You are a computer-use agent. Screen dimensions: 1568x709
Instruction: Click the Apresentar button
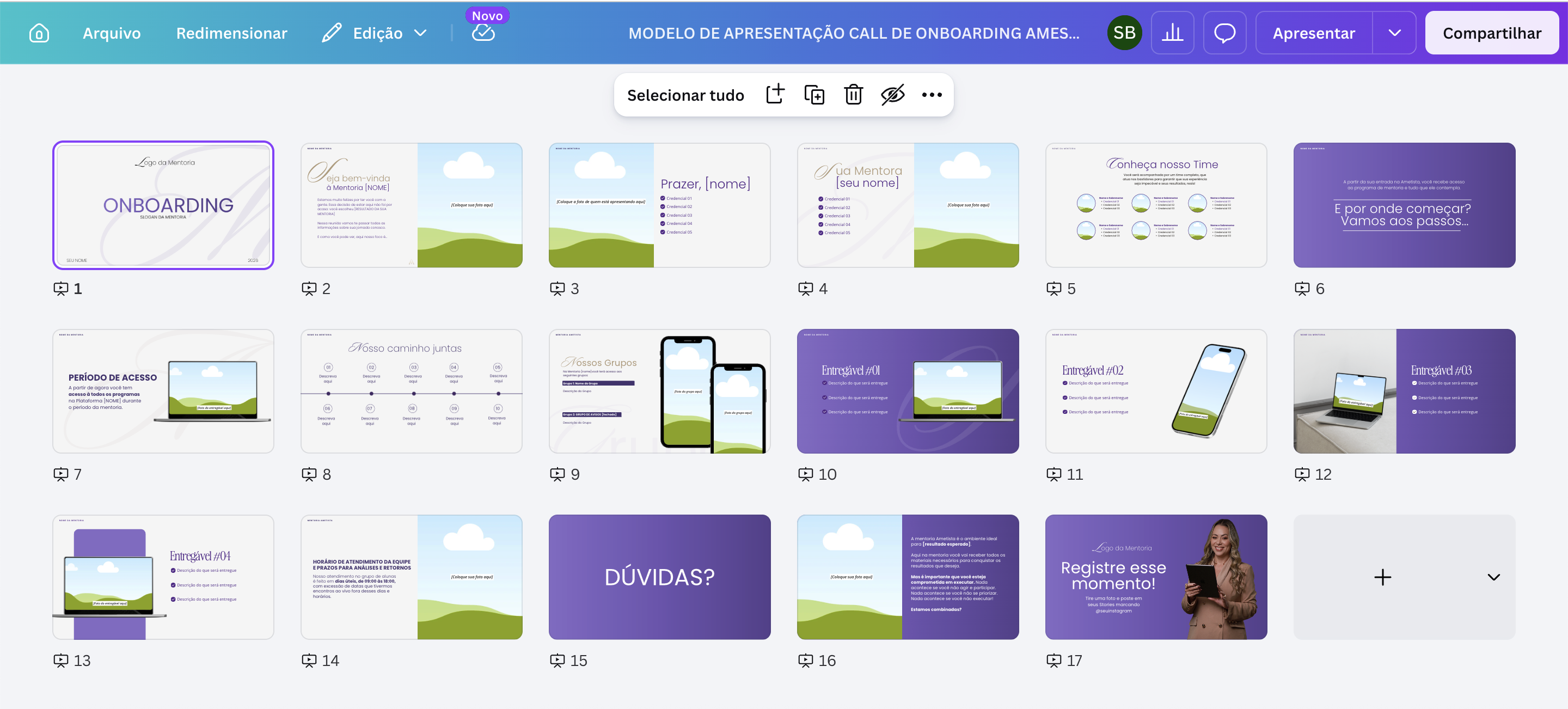(x=1314, y=33)
